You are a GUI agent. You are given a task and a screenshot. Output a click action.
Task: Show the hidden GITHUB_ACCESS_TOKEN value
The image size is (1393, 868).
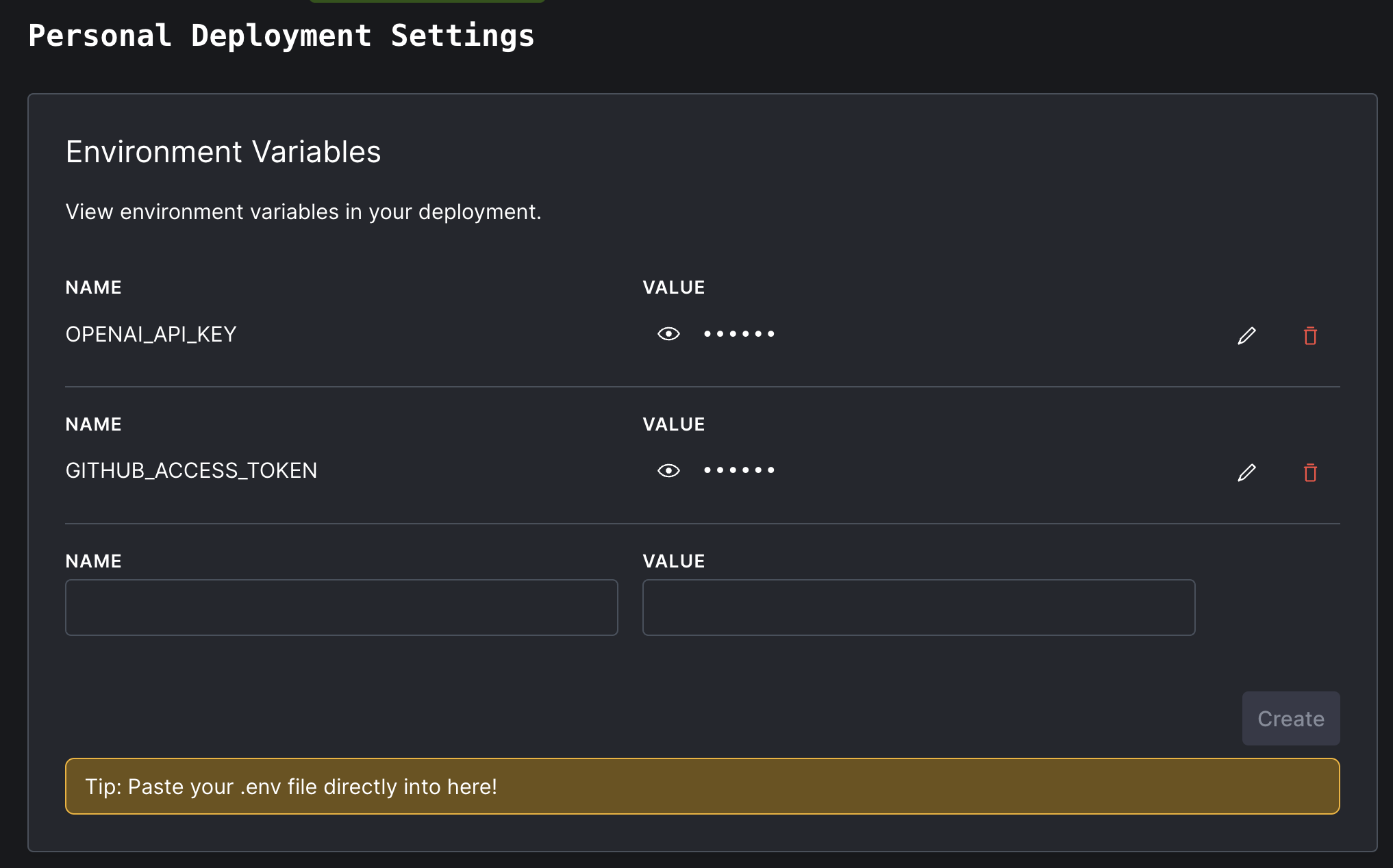coord(668,471)
